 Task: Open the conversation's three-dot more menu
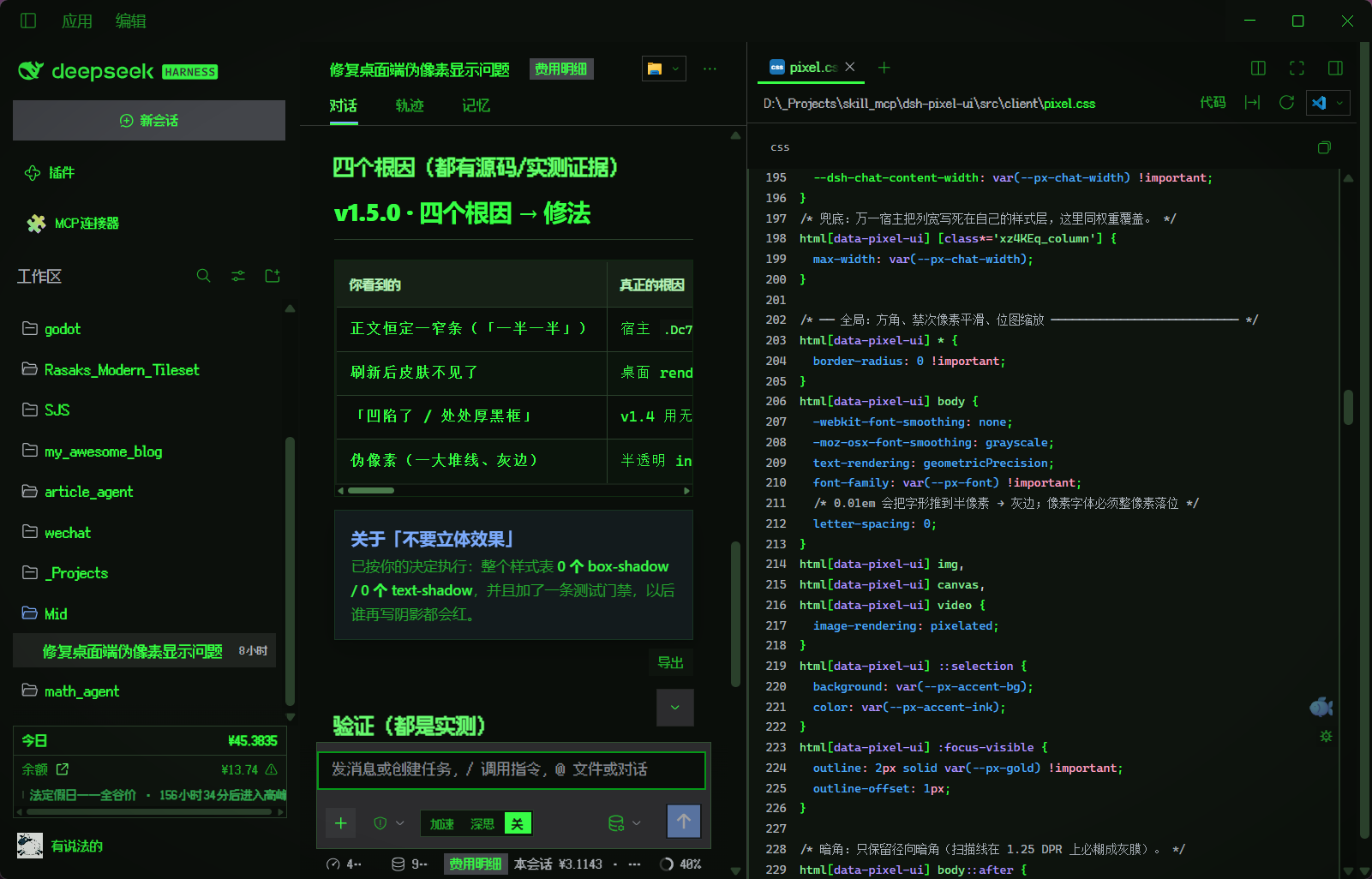pos(710,69)
